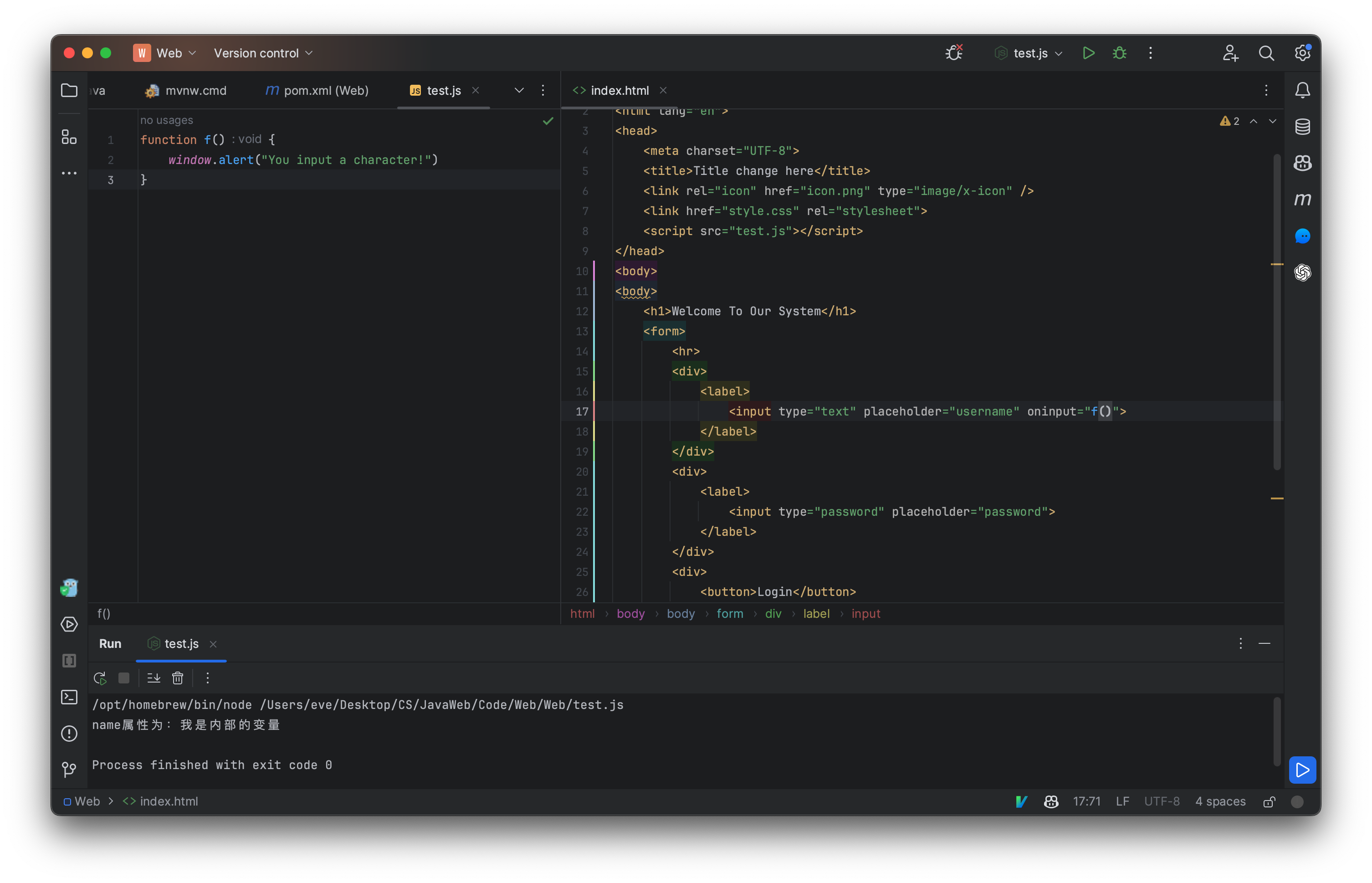Open more options in Run toolbar

[207, 678]
